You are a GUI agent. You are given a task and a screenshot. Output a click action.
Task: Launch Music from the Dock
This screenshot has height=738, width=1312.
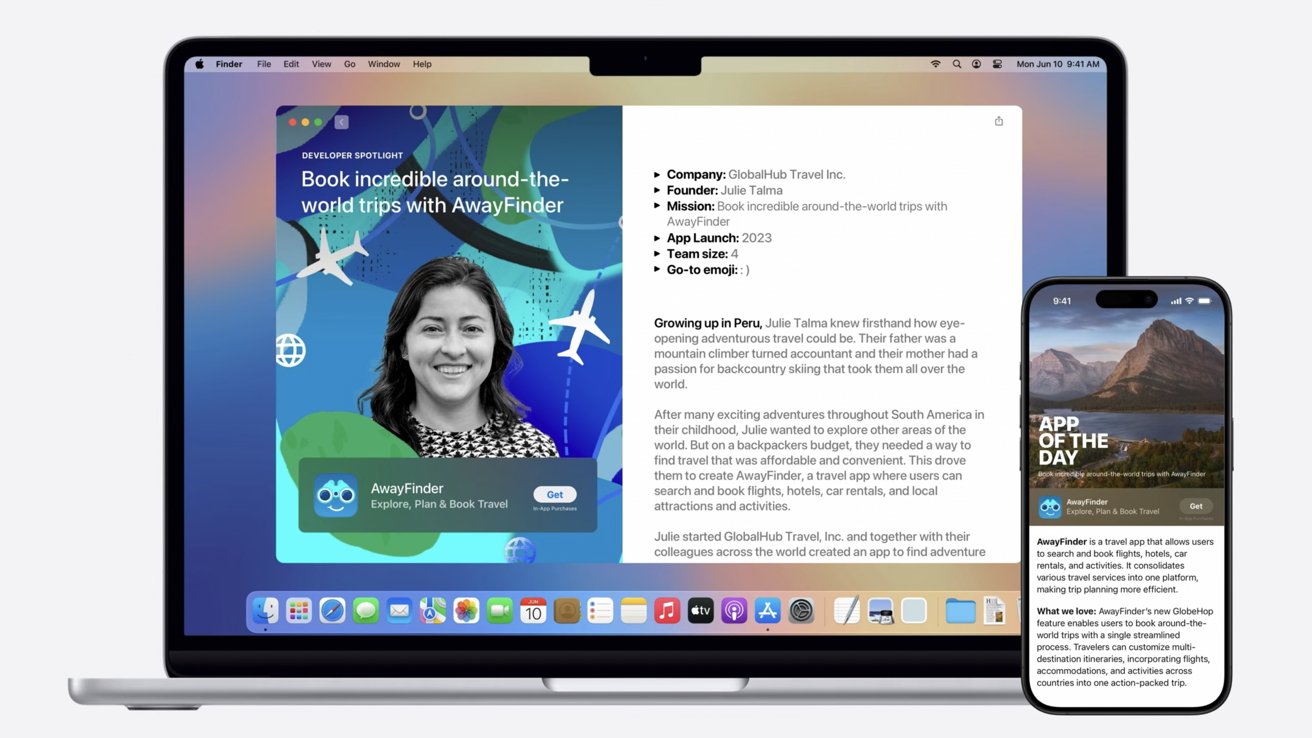pyautogui.click(x=667, y=611)
